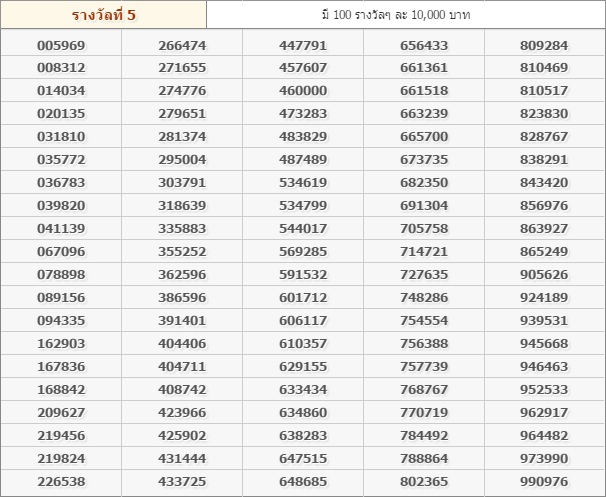The height and width of the screenshot is (497, 606).
Task: Click on number 610357
Action: click(x=303, y=344)
